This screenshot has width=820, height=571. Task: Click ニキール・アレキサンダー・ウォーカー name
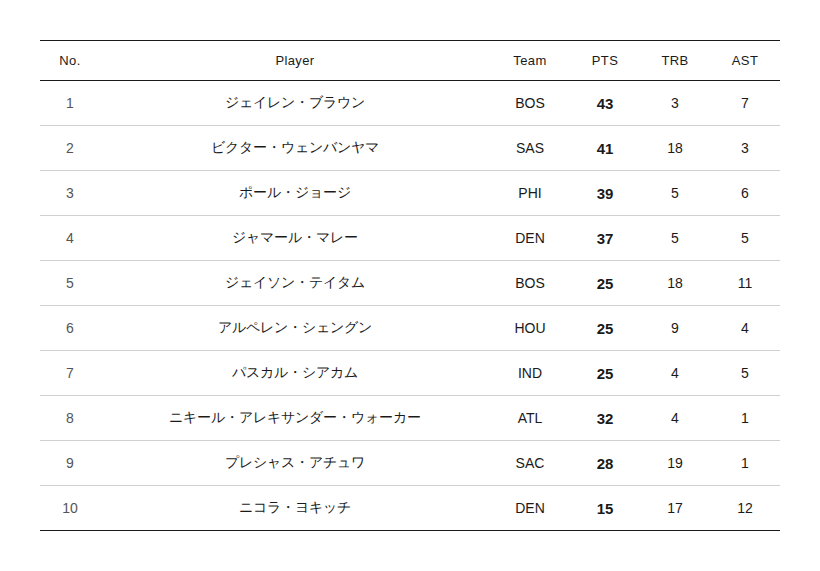[295, 418]
